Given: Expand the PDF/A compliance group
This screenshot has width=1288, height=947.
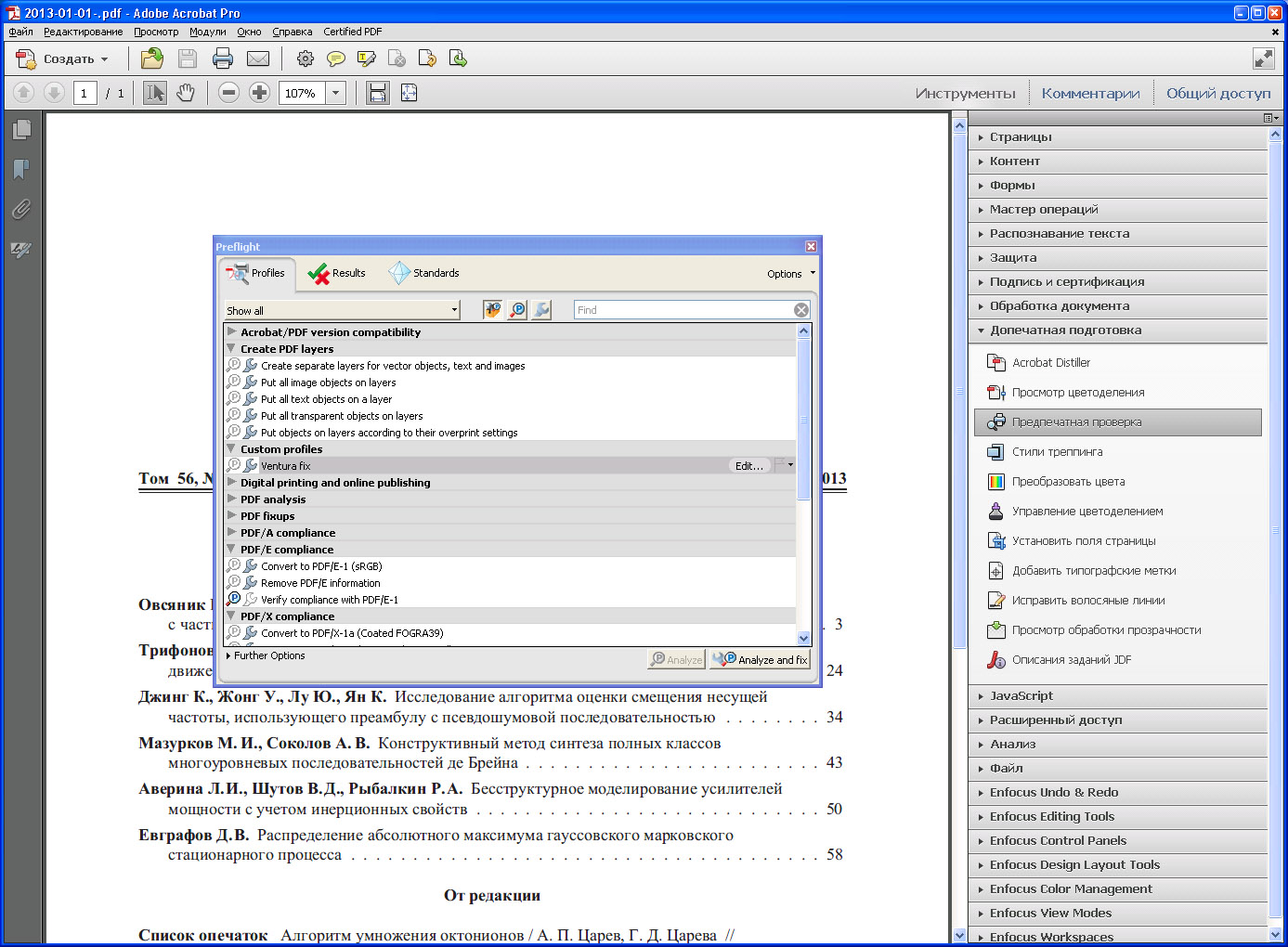Looking at the screenshot, I should pos(232,532).
